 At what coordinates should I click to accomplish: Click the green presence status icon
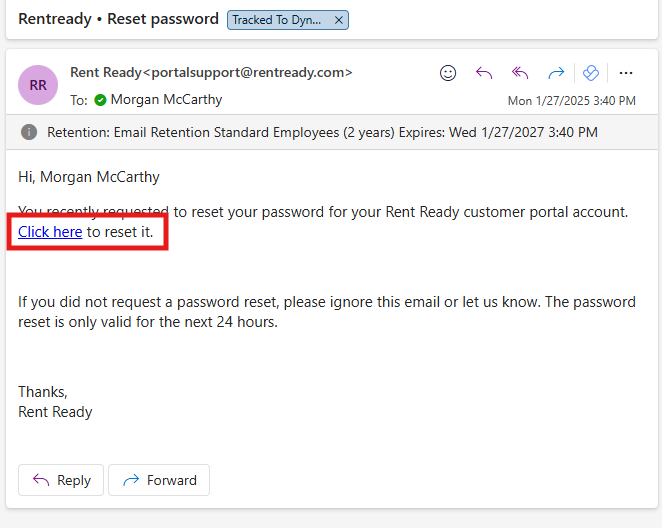click(100, 100)
